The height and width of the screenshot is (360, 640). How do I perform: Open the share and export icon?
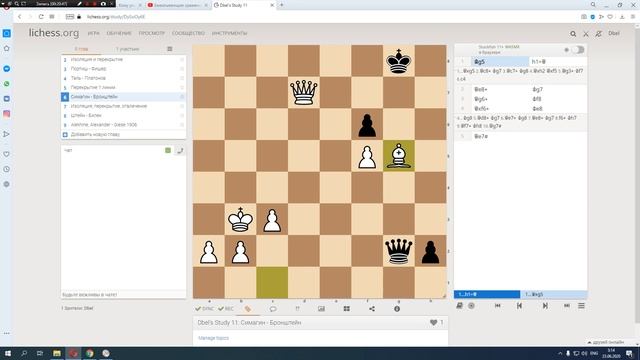pyautogui.click(x=372, y=309)
